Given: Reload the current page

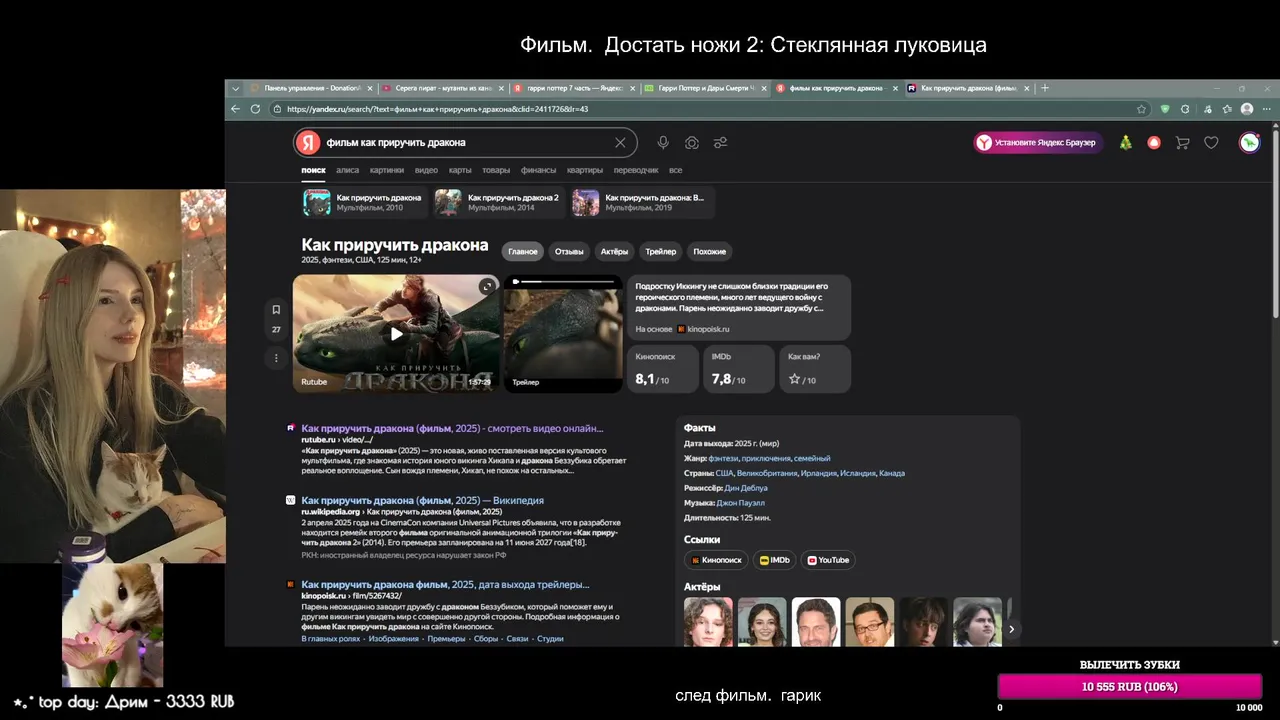Looking at the screenshot, I should [x=255, y=109].
